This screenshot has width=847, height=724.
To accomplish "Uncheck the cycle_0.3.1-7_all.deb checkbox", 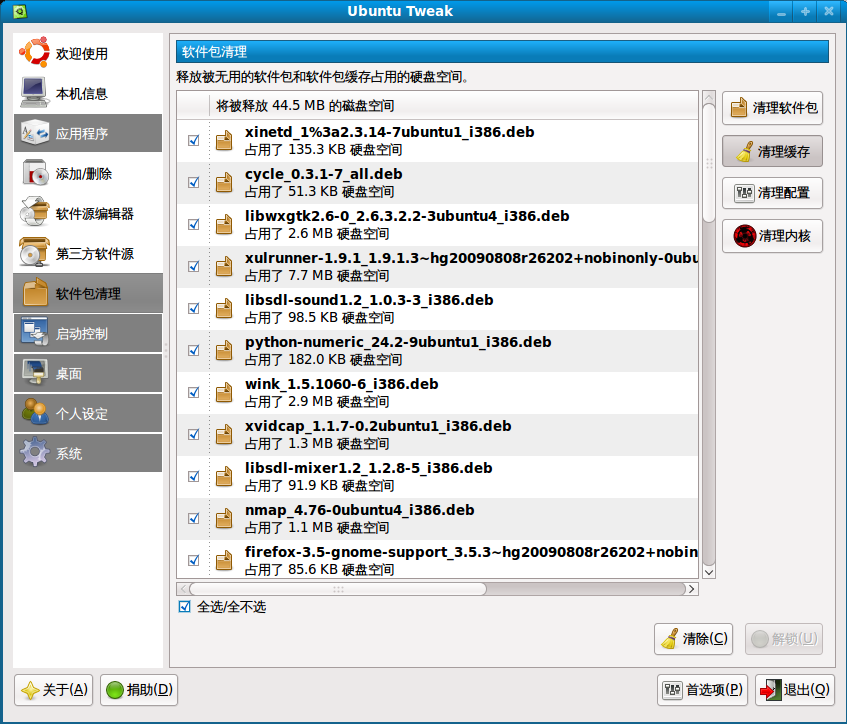I will (193, 183).
